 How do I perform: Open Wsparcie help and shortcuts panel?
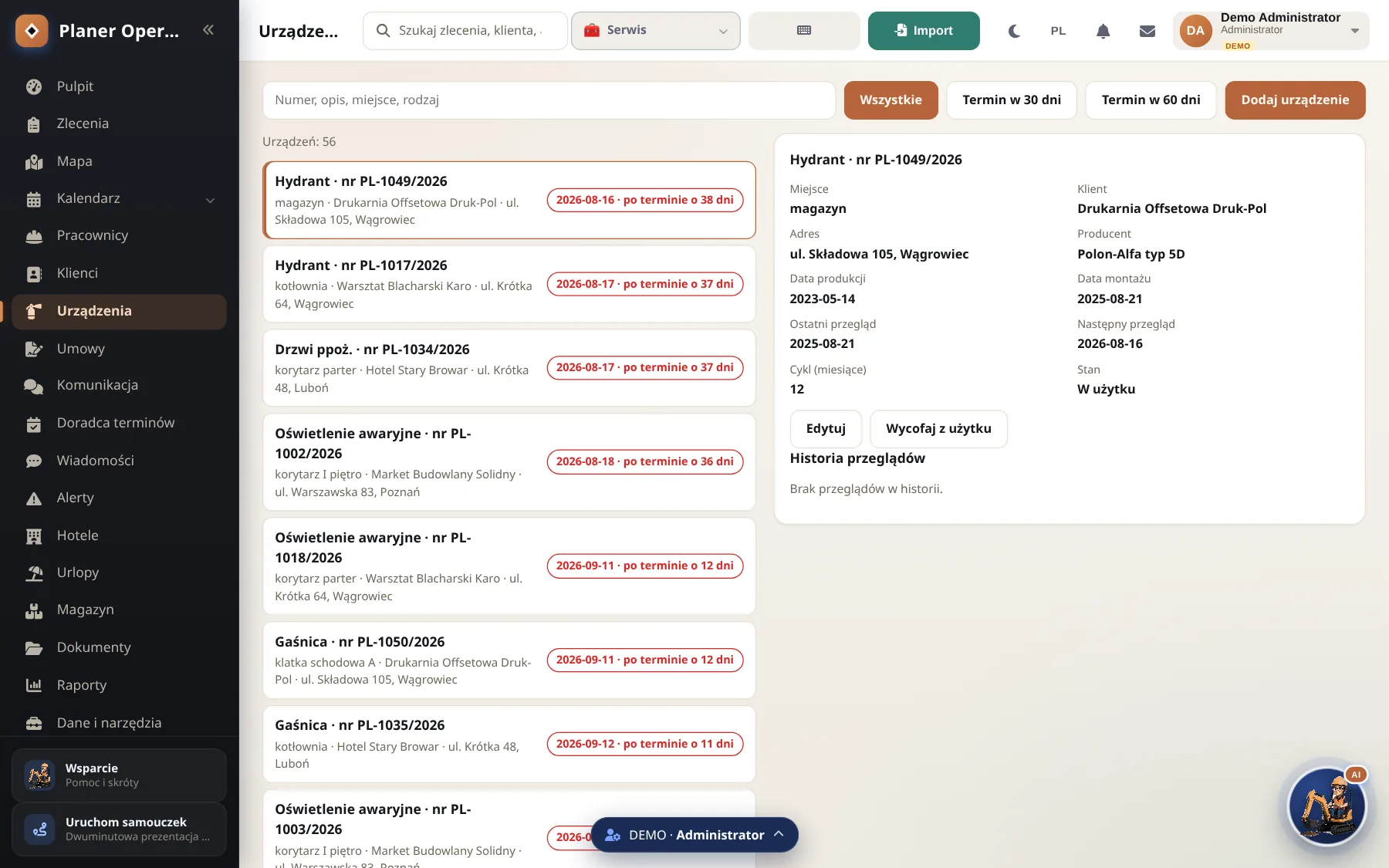tap(120, 775)
